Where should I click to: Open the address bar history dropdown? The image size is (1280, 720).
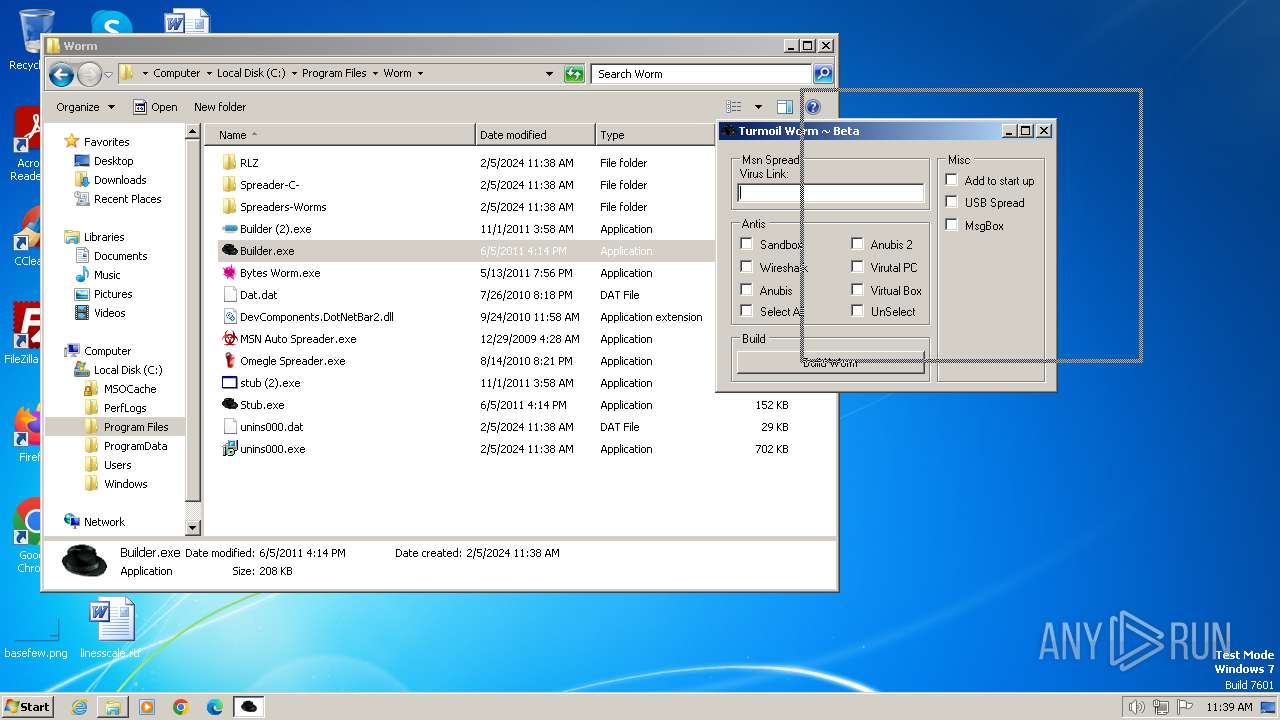coord(549,74)
